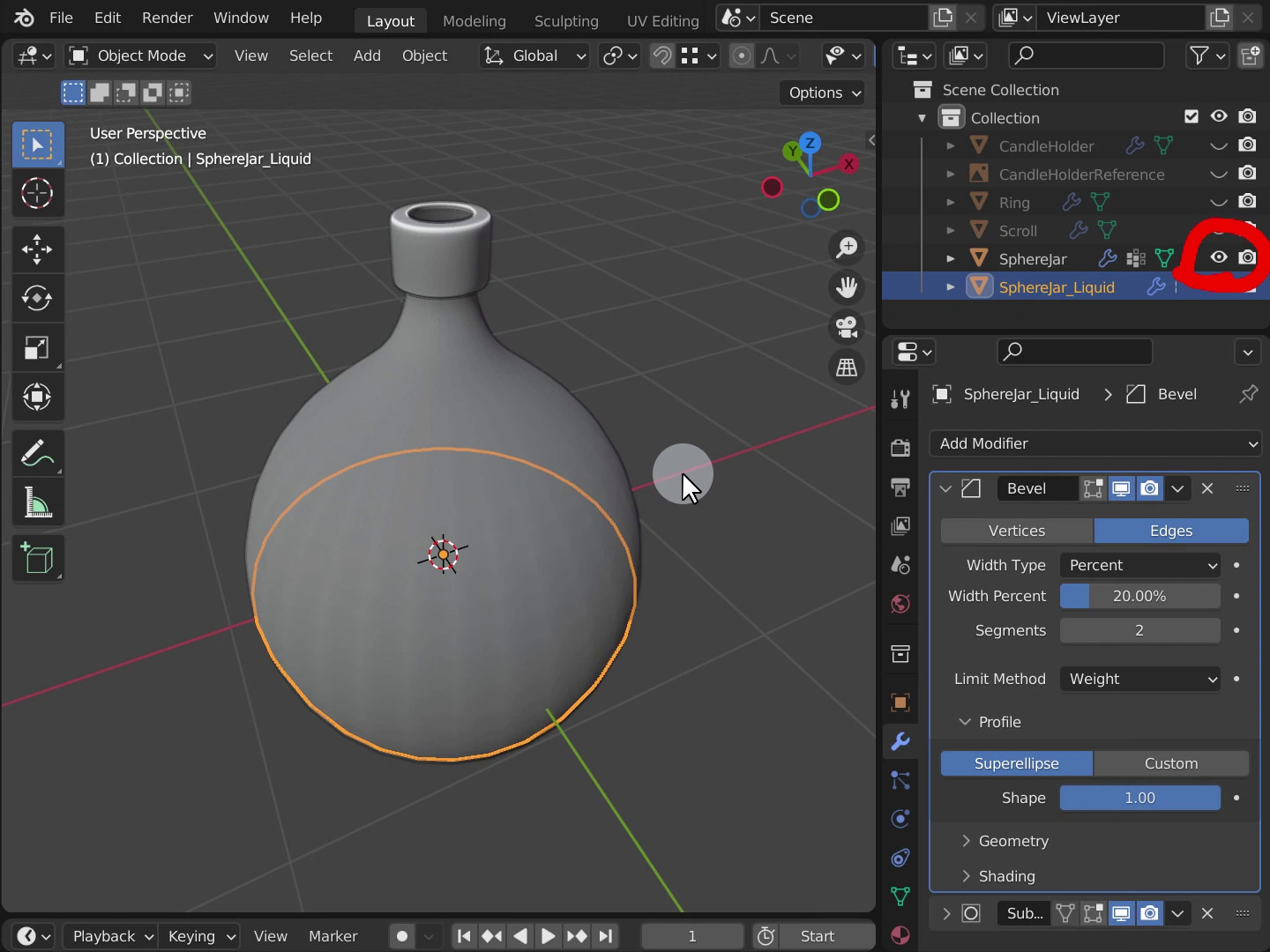Open the Render menu
Image resolution: width=1270 pixels, height=952 pixels.
(x=167, y=18)
